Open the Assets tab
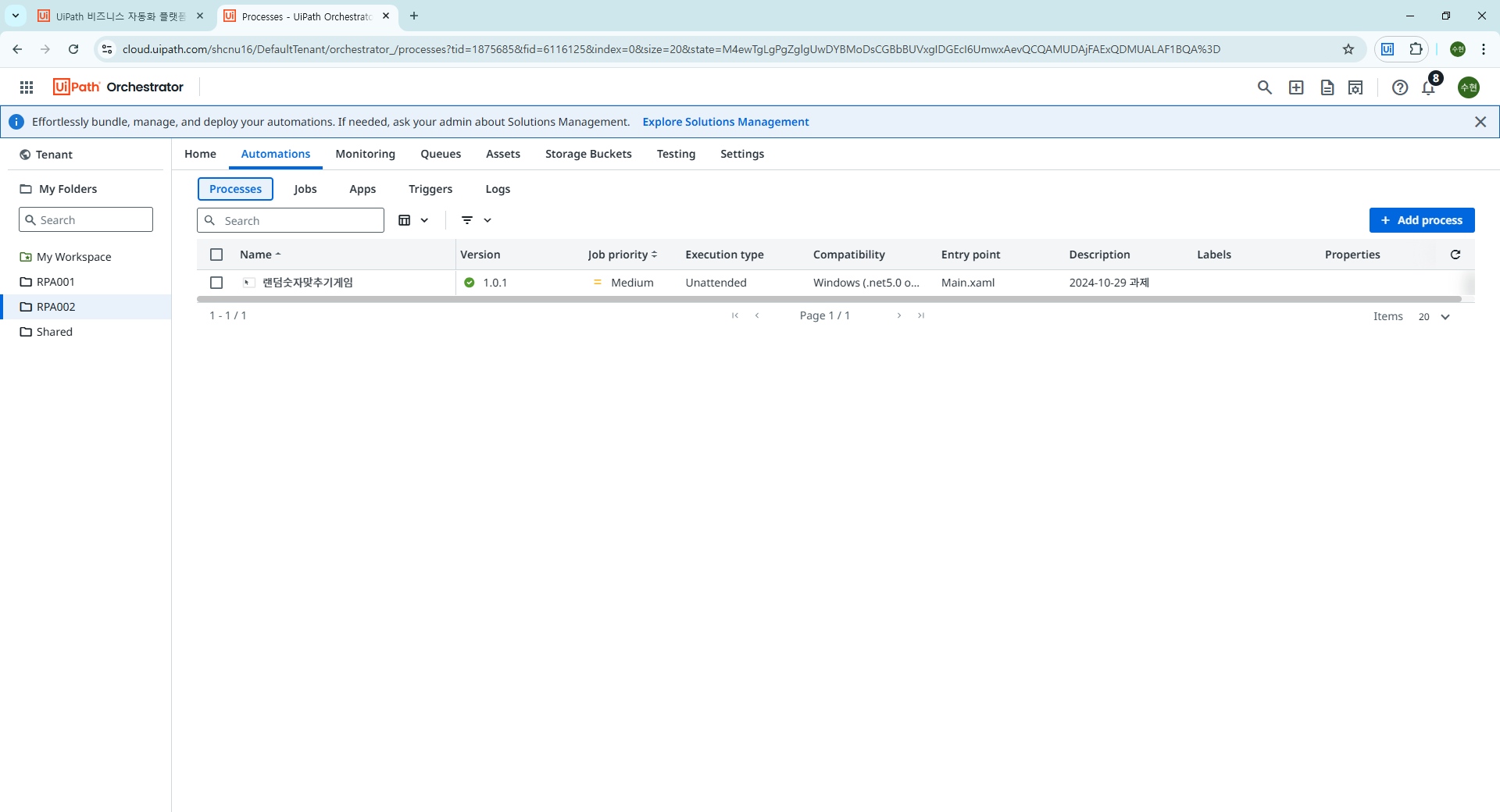The image size is (1500, 812). [503, 154]
